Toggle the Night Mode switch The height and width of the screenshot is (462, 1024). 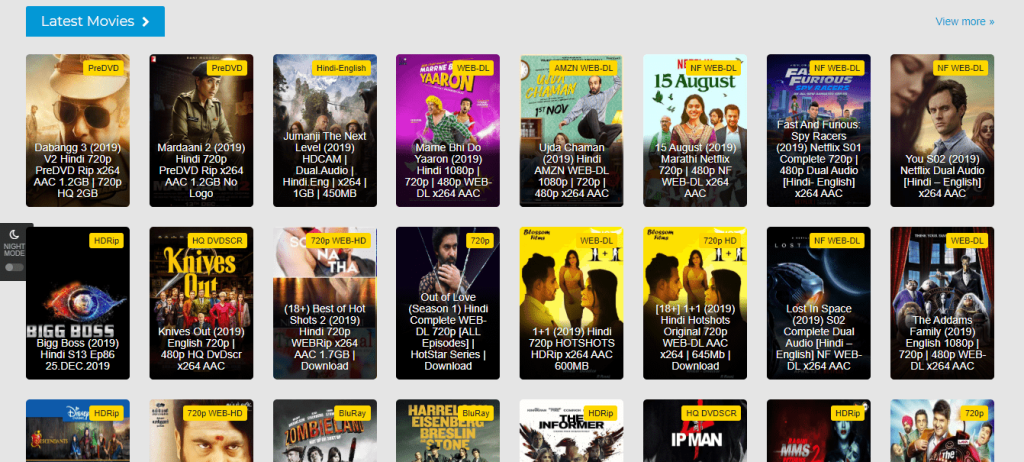click(x=14, y=267)
